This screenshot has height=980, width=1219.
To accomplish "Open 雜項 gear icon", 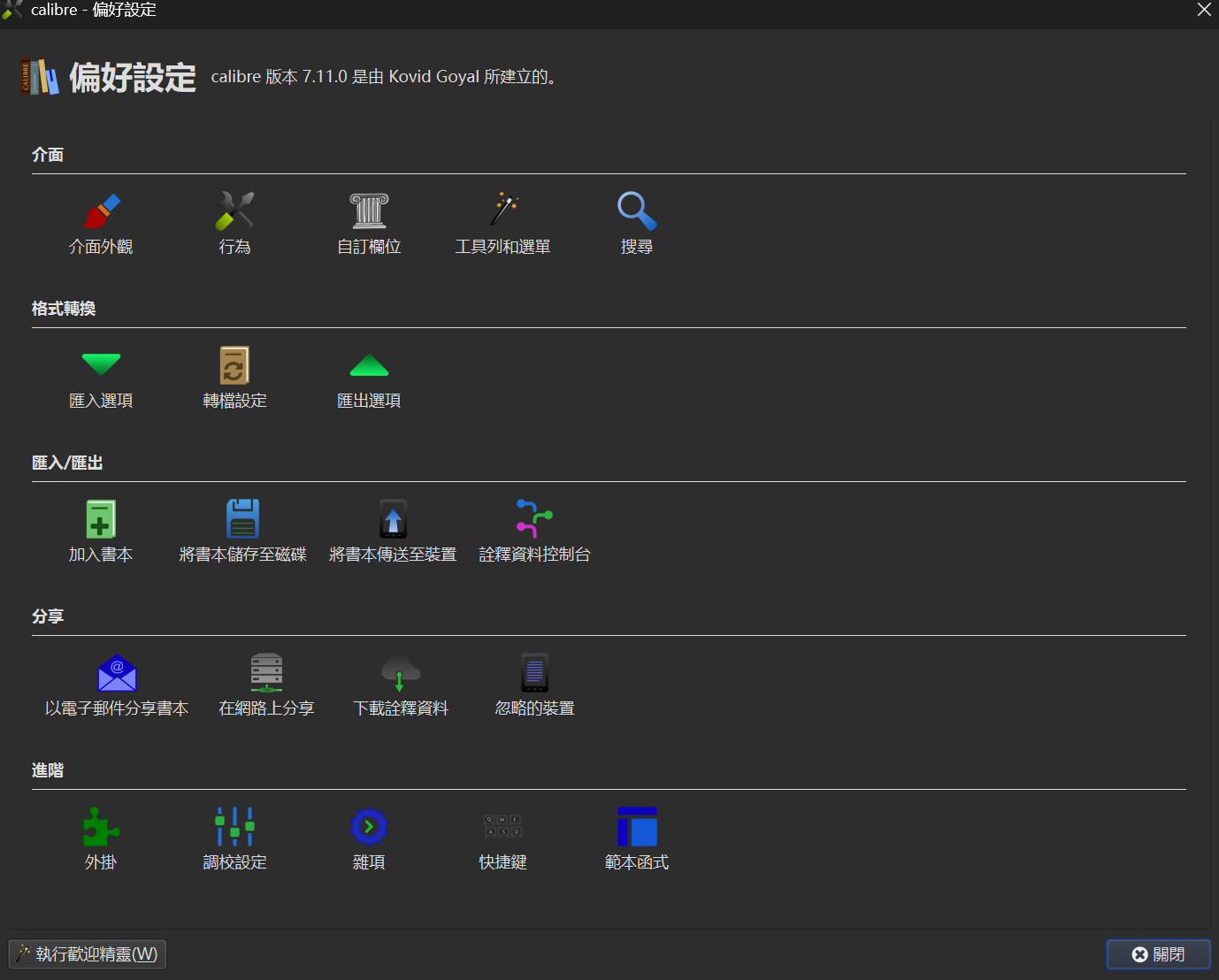I will coord(369,826).
